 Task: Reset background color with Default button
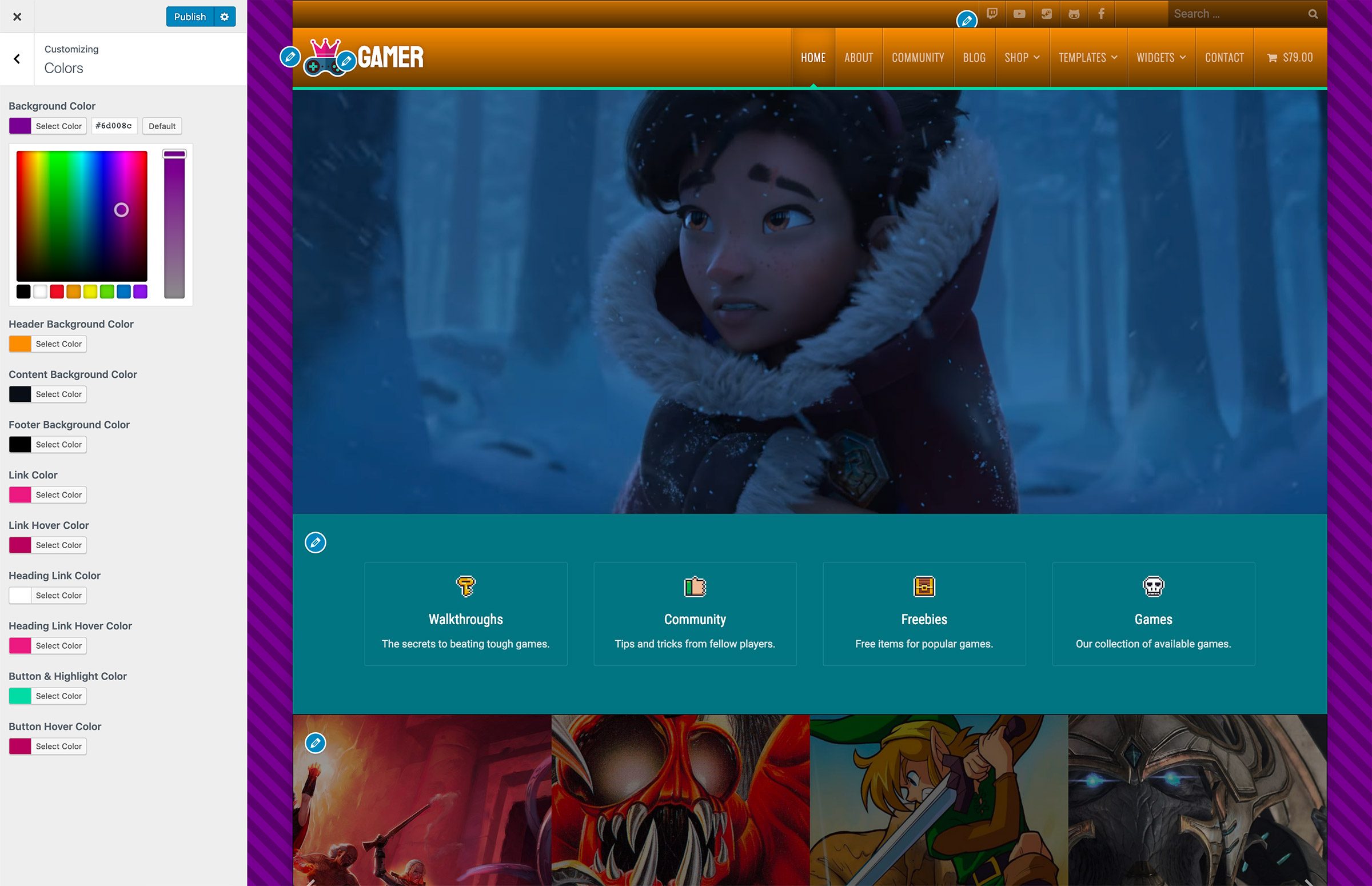pyautogui.click(x=162, y=126)
